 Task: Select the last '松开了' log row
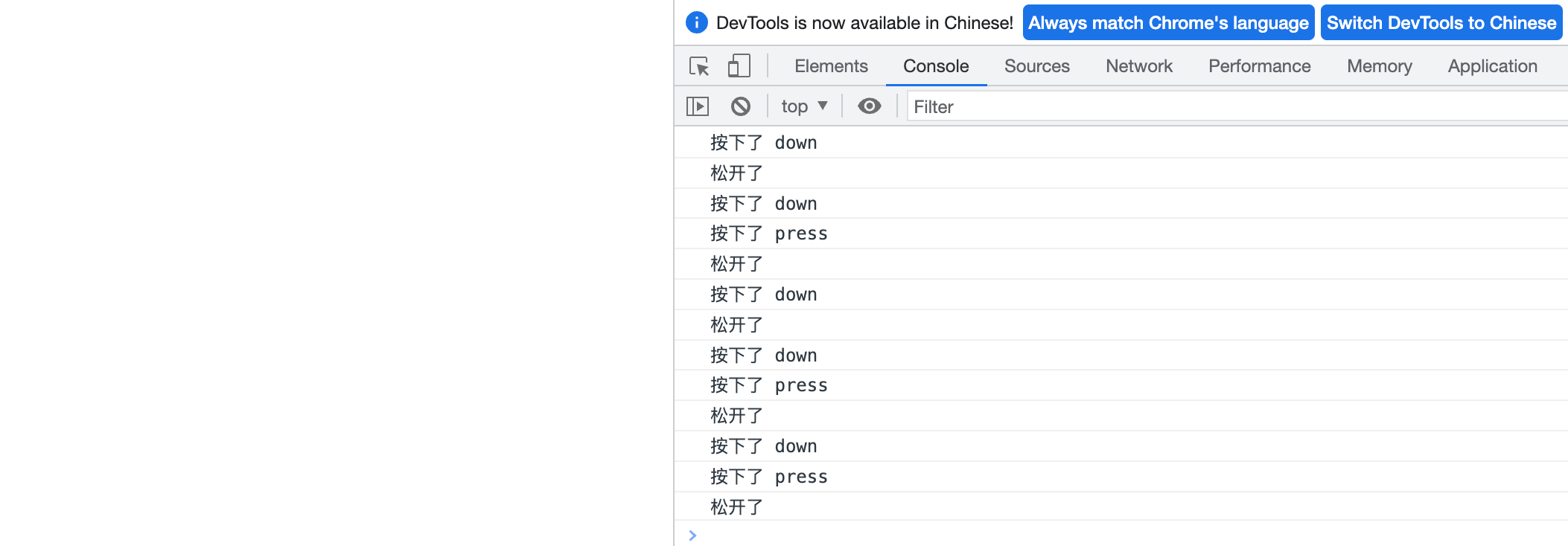point(736,506)
